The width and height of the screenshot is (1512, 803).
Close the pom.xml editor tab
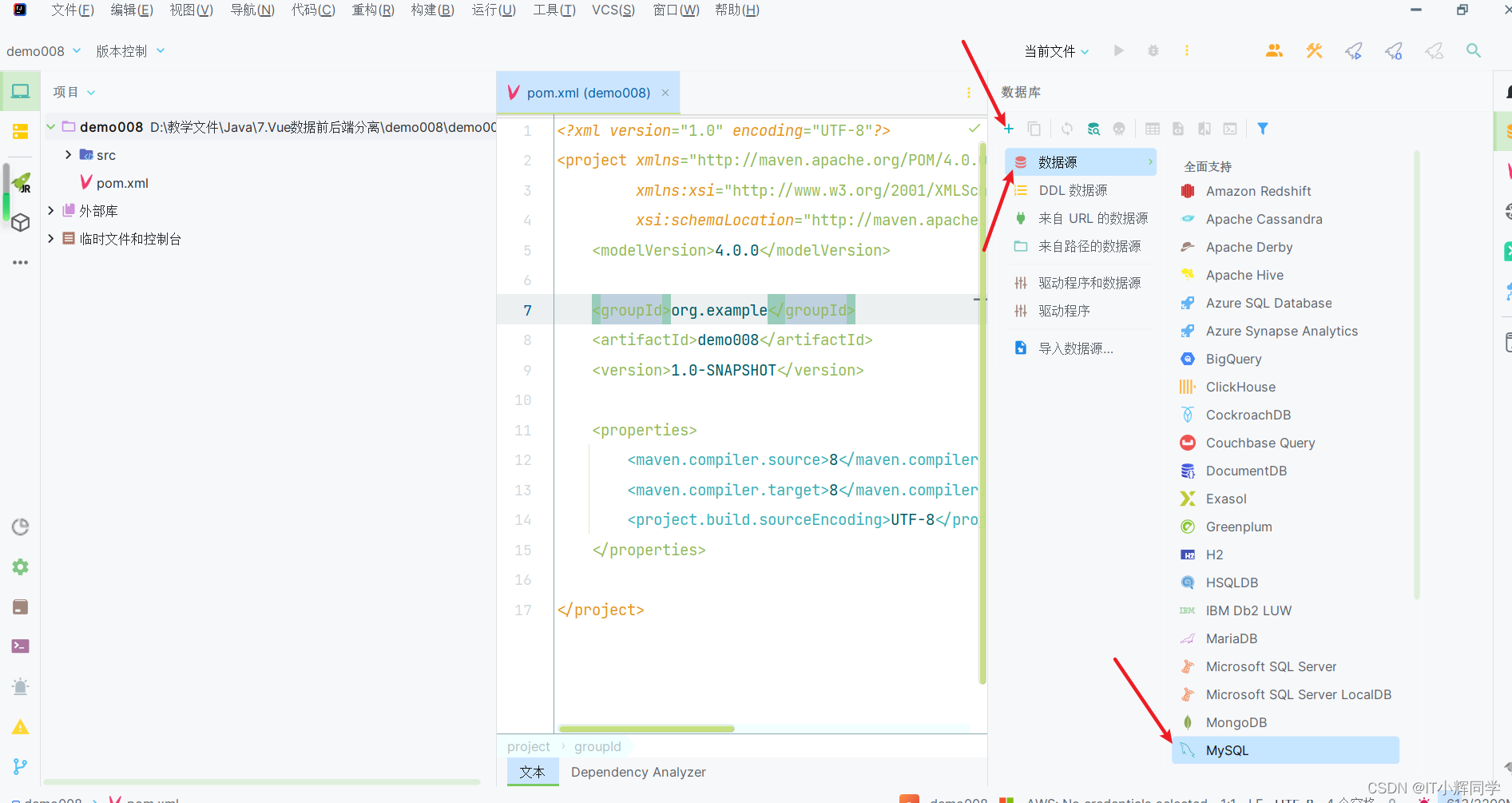pyautogui.click(x=665, y=93)
